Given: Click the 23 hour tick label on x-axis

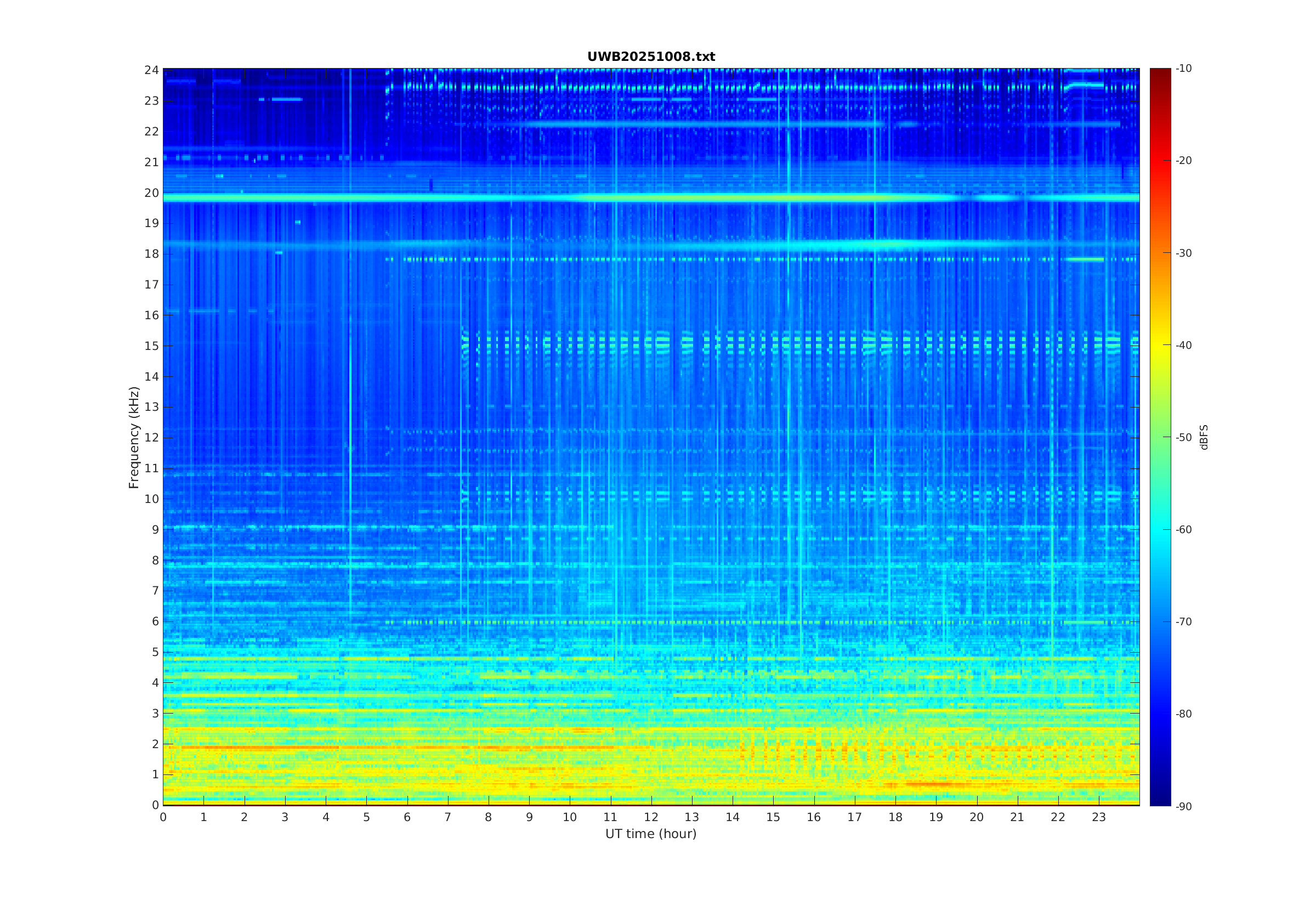Looking at the screenshot, I should coord(1098,817).
